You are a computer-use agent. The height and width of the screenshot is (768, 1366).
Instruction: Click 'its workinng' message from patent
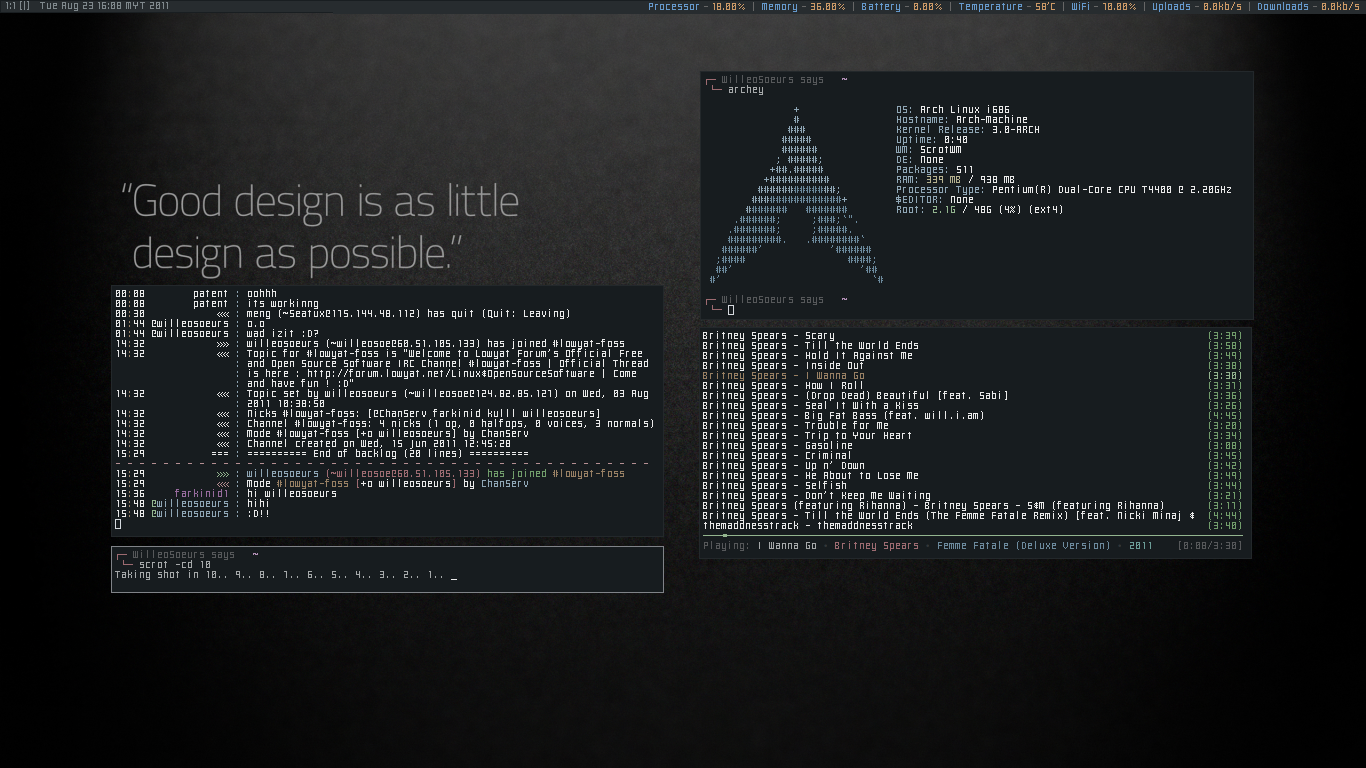point(283,304)
